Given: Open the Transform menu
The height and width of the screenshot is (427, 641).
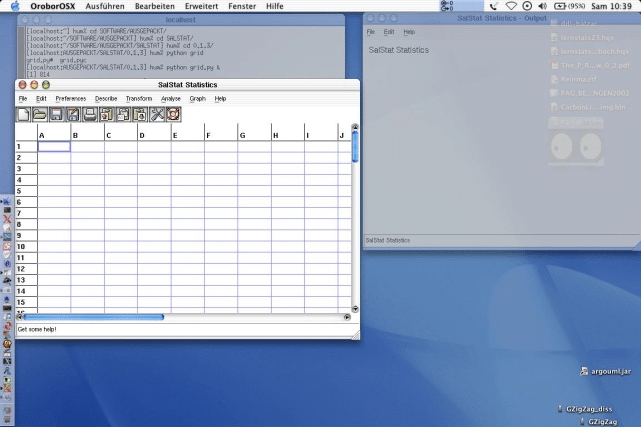Looking at the screenshot, I should pos(139,99).
